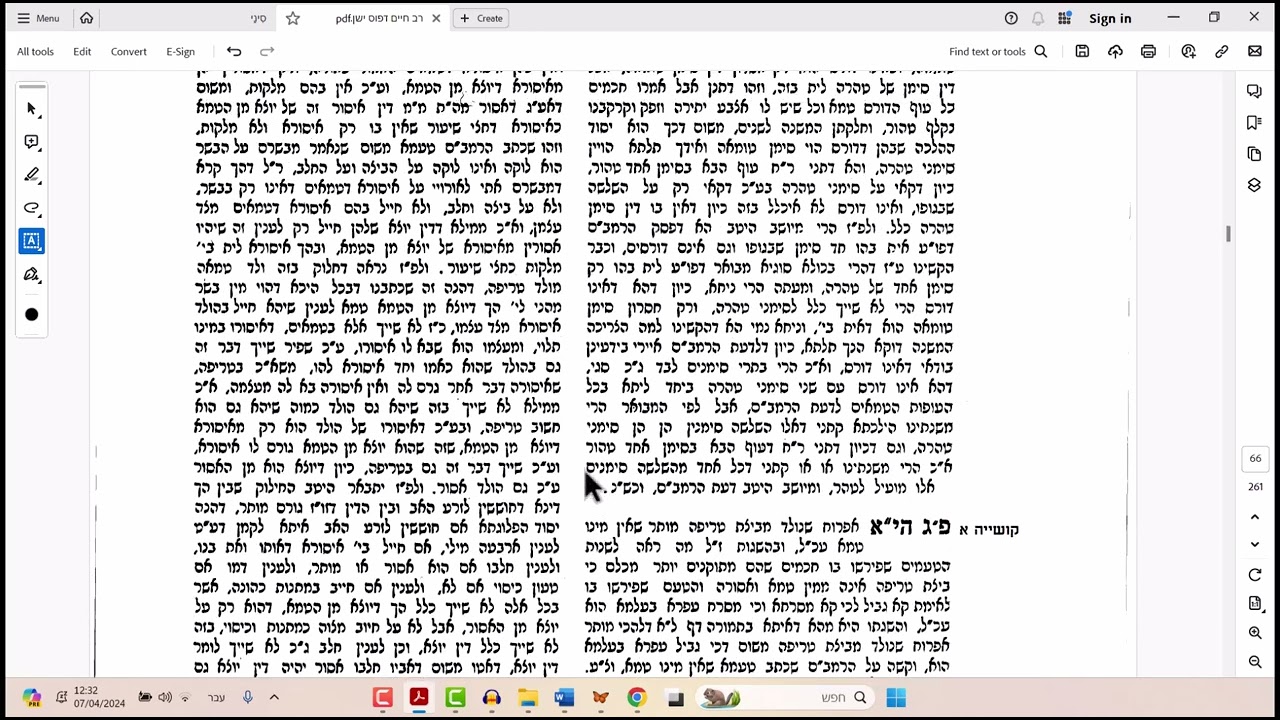Open the Acrobat Menu

38,18
